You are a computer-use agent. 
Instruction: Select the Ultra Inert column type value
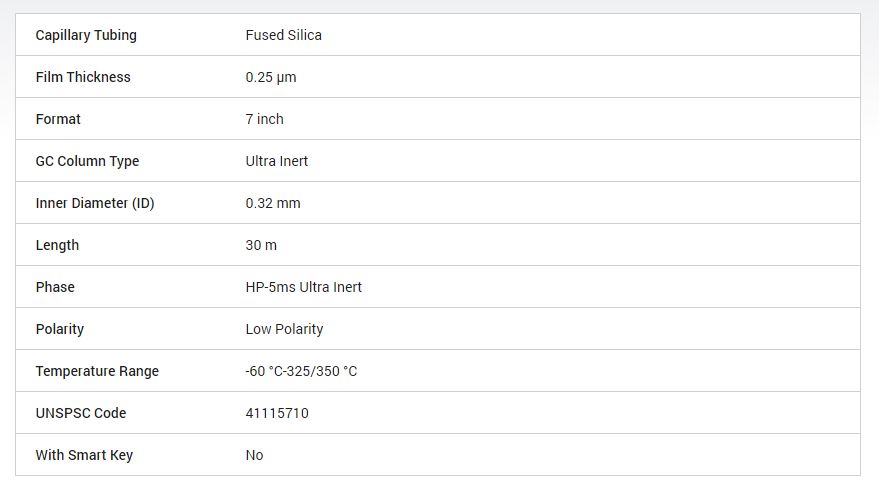(x=277, y=161)
